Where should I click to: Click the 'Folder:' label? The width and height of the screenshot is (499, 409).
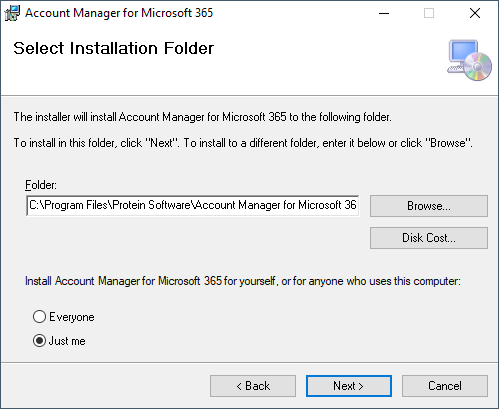(x=41, y=185)
